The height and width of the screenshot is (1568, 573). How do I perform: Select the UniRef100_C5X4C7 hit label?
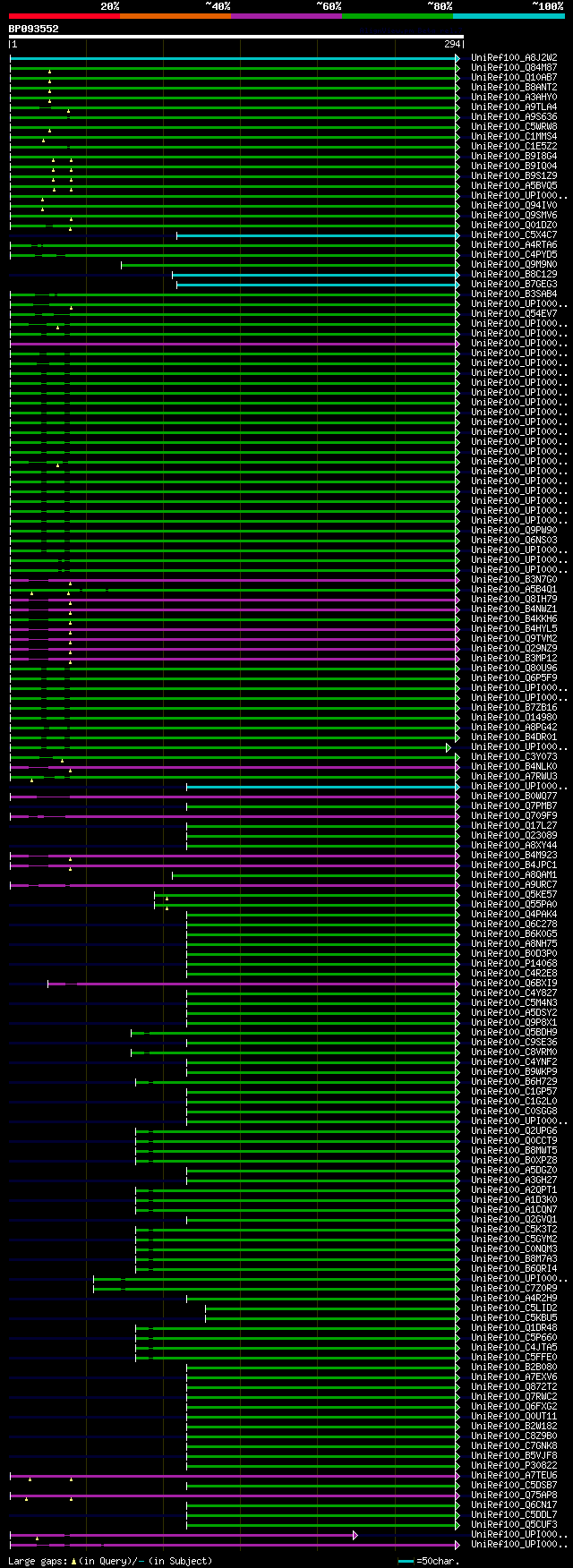coord(513,235)
